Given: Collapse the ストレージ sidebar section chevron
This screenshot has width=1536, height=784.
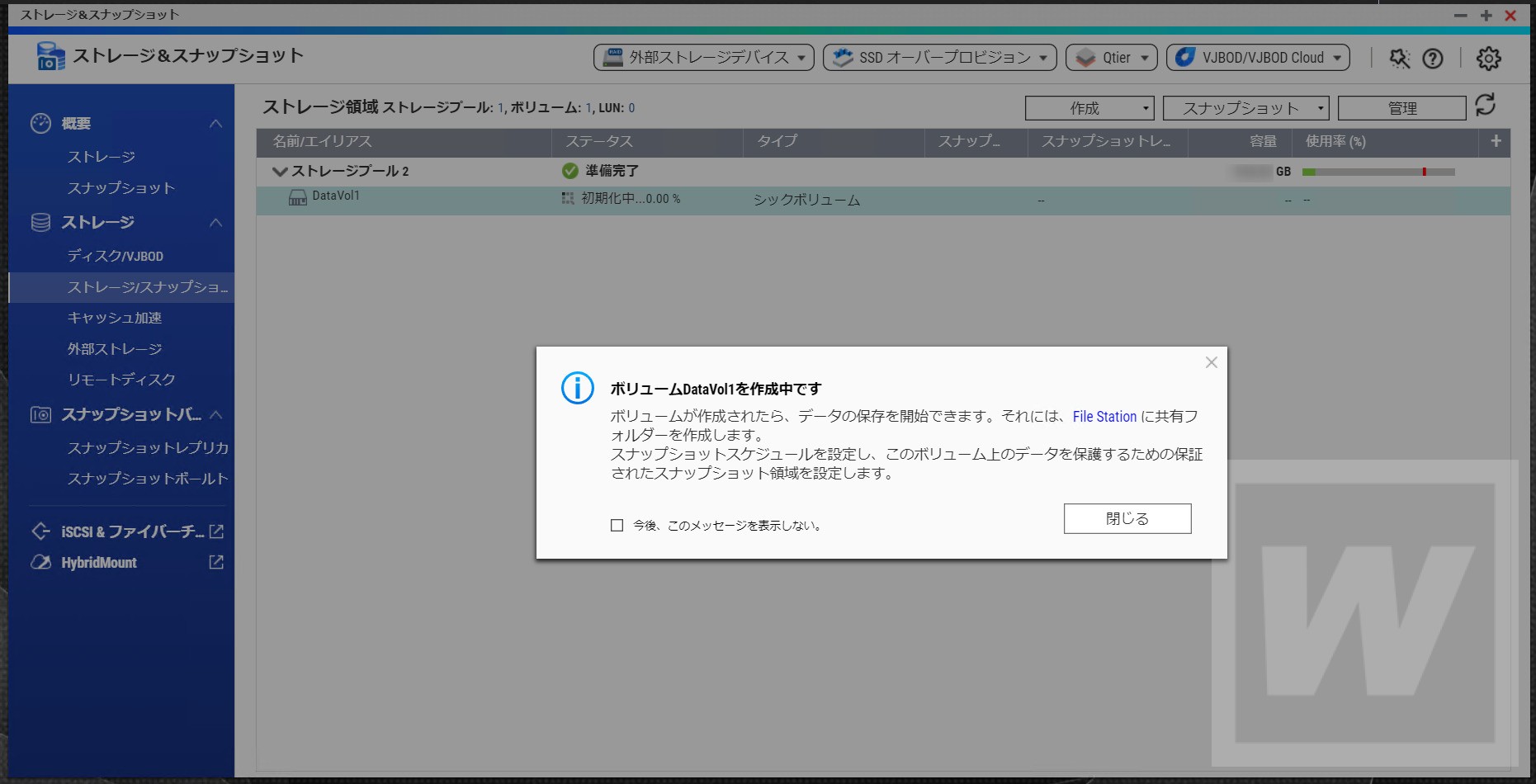Looking at the screenshot, I should 216,223.
